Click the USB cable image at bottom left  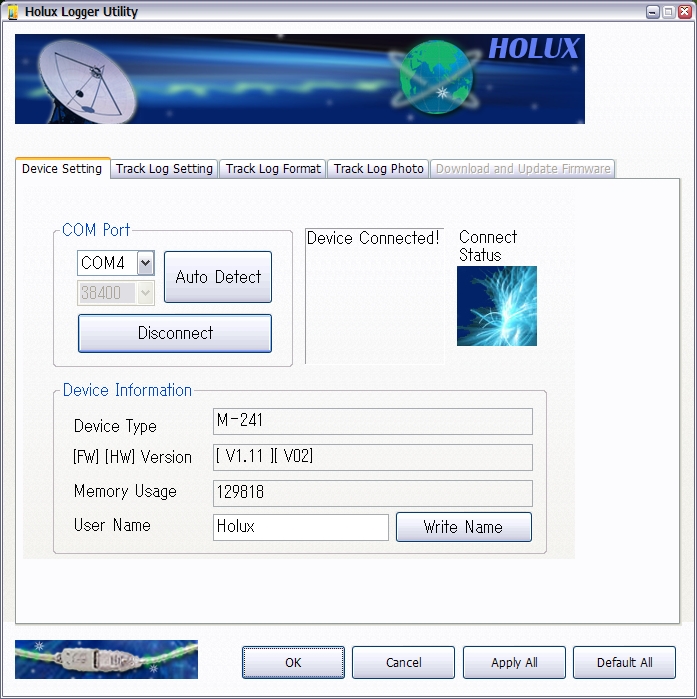(106, 660)
